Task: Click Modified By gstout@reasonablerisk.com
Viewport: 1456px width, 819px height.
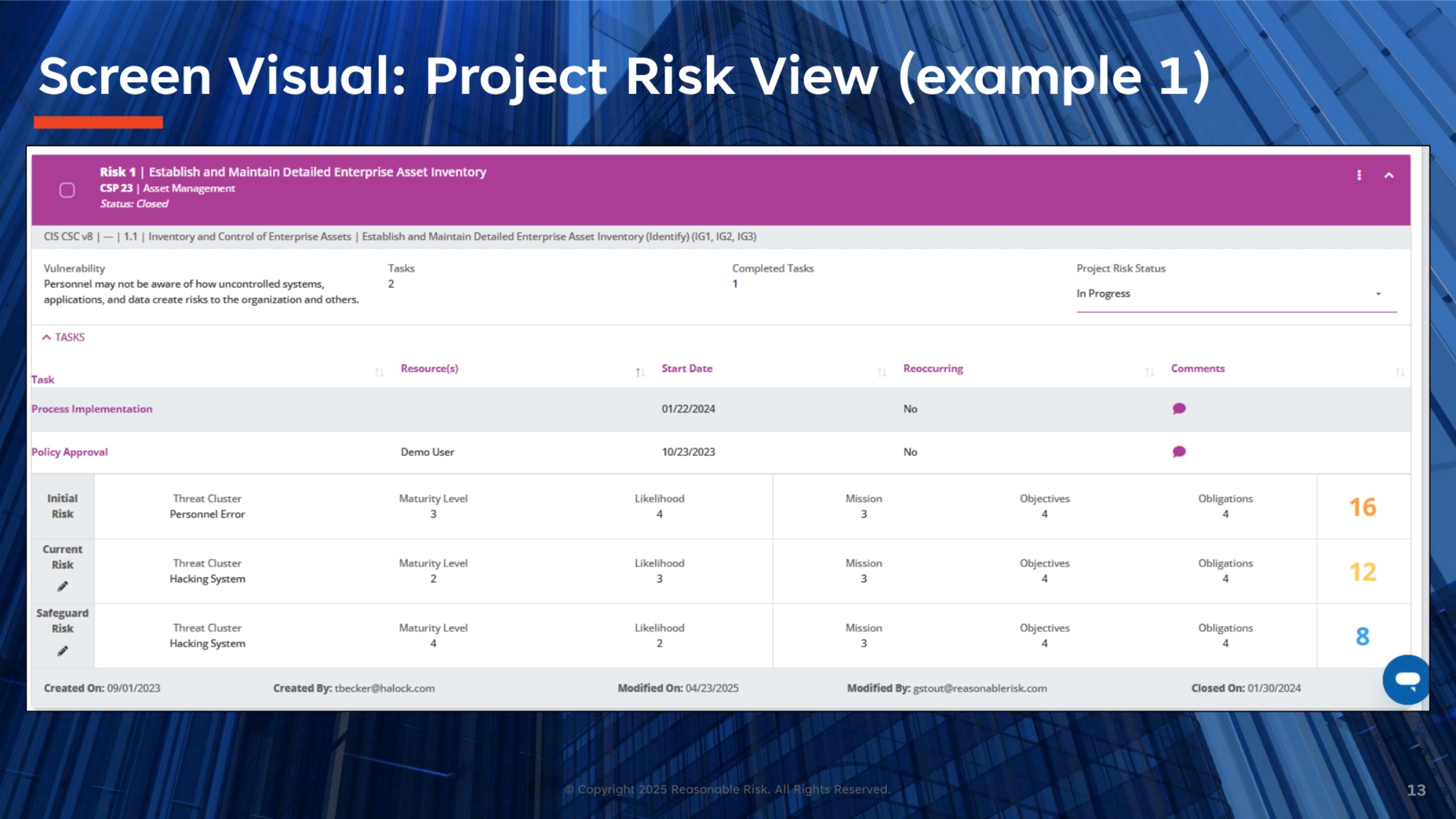Action: coord(947,688)
